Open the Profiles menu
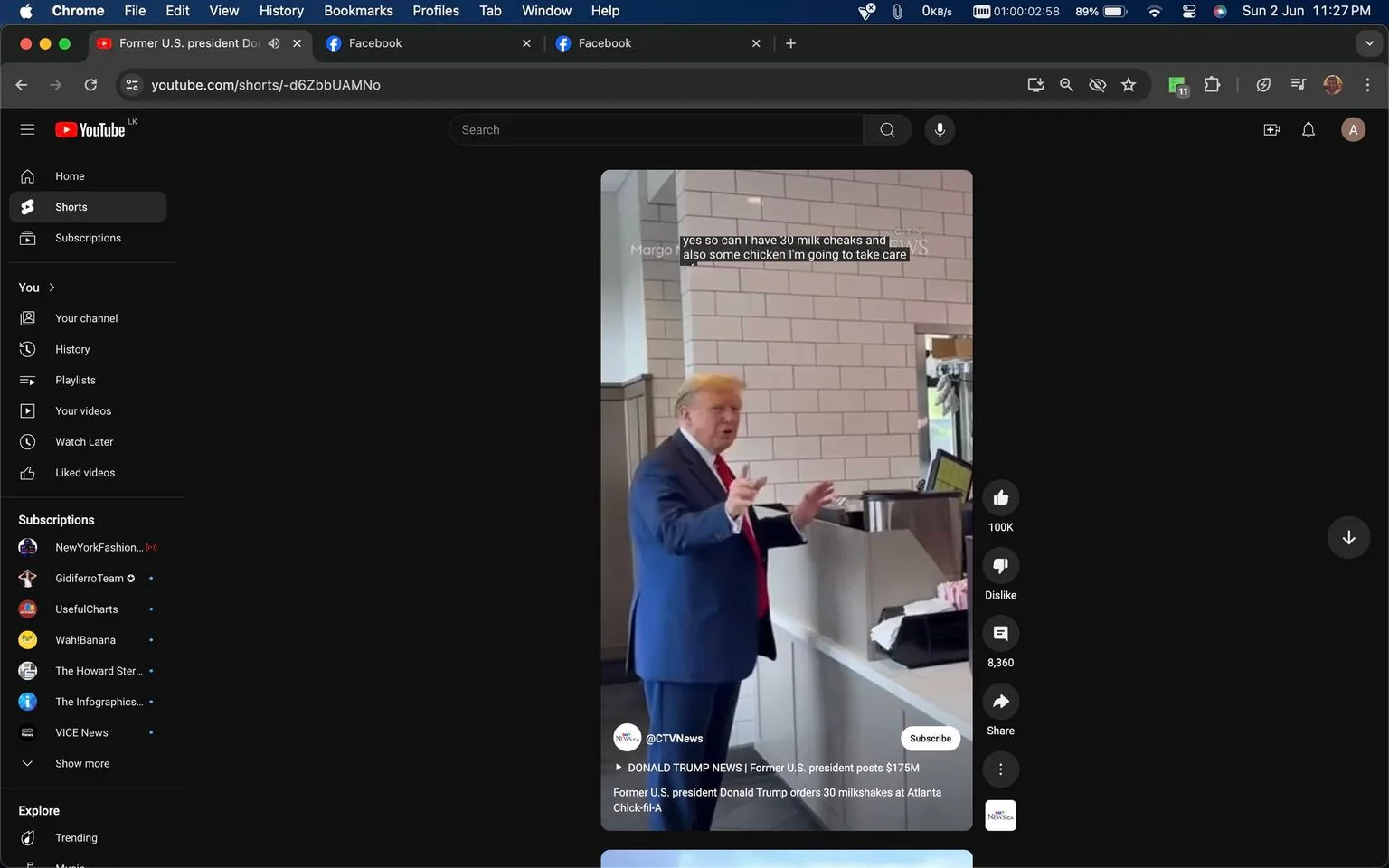Image resolution: width=1389 pixels, height=868 pixels. click(x=436, y=11)
